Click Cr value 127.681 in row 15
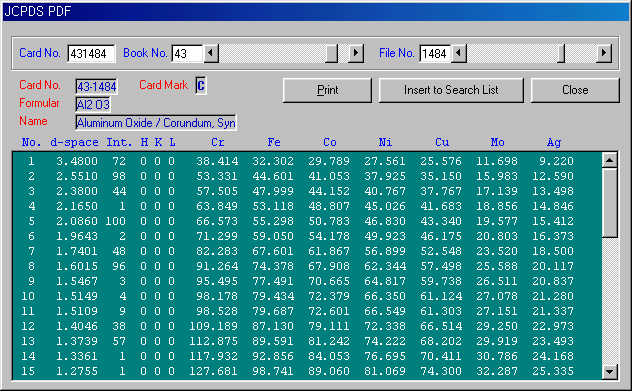 click(214, 371)
